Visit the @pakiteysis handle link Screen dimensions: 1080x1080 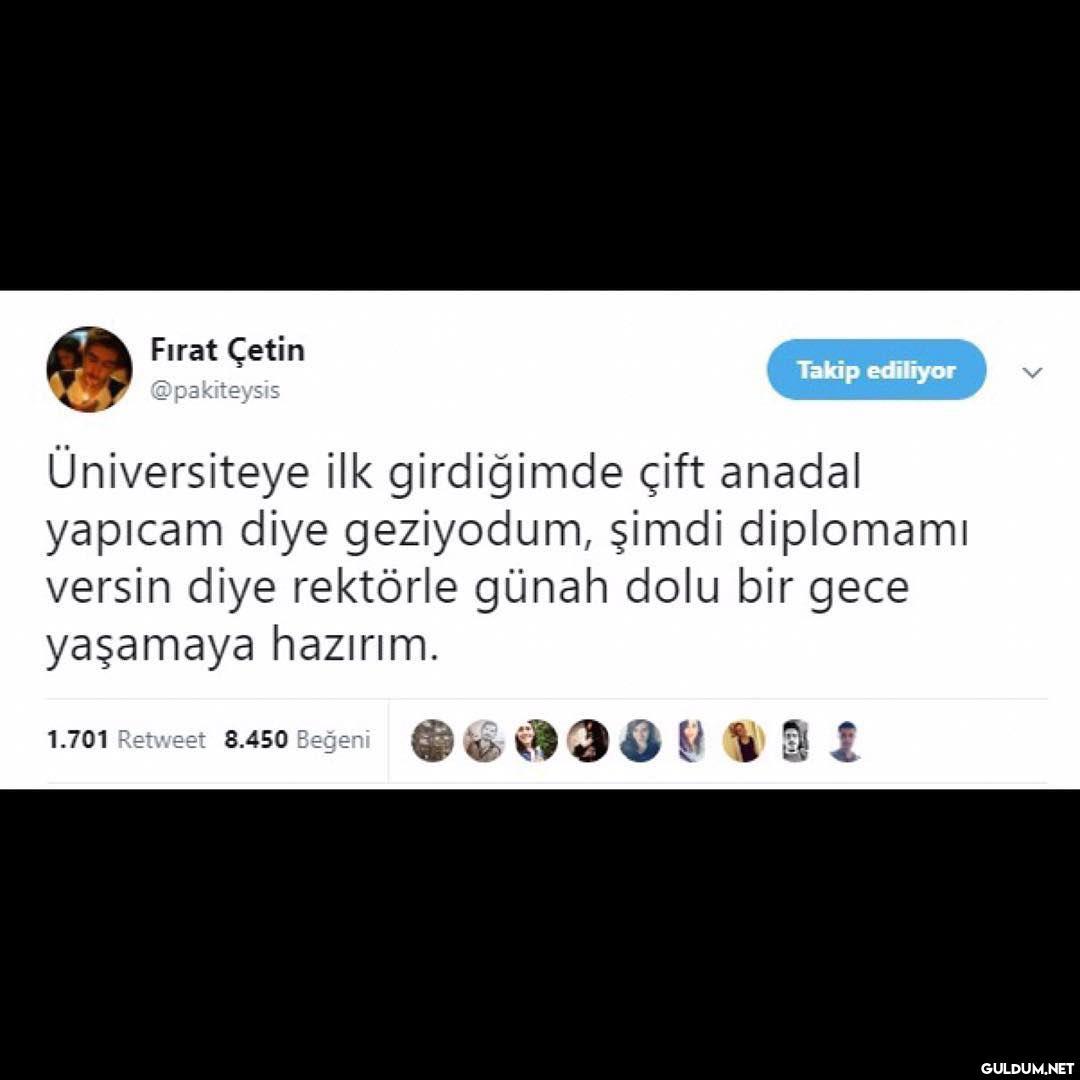pyautogui.click(x=215, y=391)
